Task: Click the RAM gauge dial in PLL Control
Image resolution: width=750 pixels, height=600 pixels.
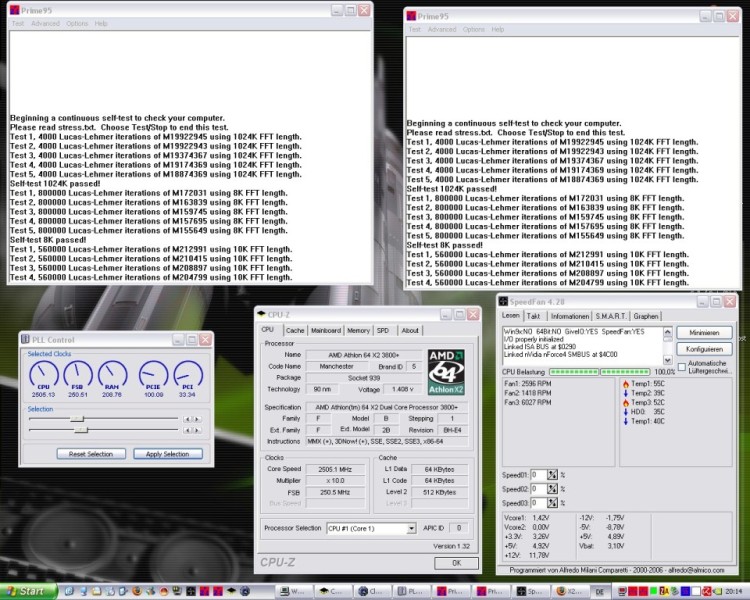Action: [112, 375]
